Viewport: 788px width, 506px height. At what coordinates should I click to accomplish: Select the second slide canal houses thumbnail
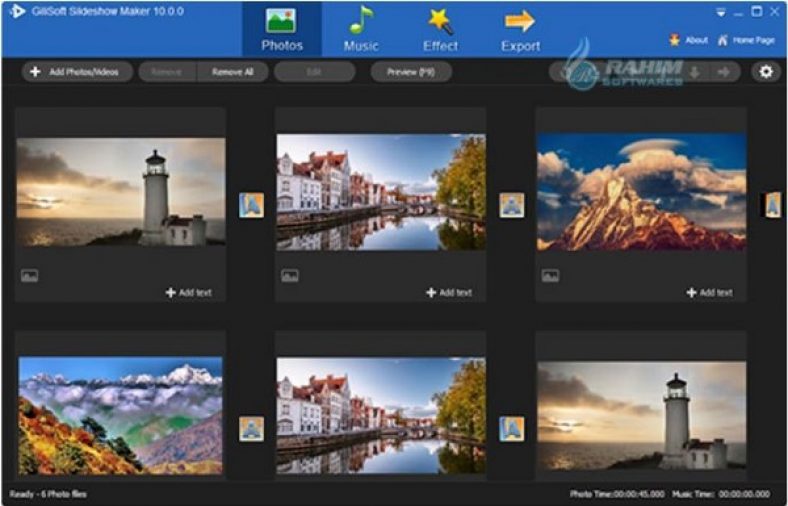pos(381,192)
